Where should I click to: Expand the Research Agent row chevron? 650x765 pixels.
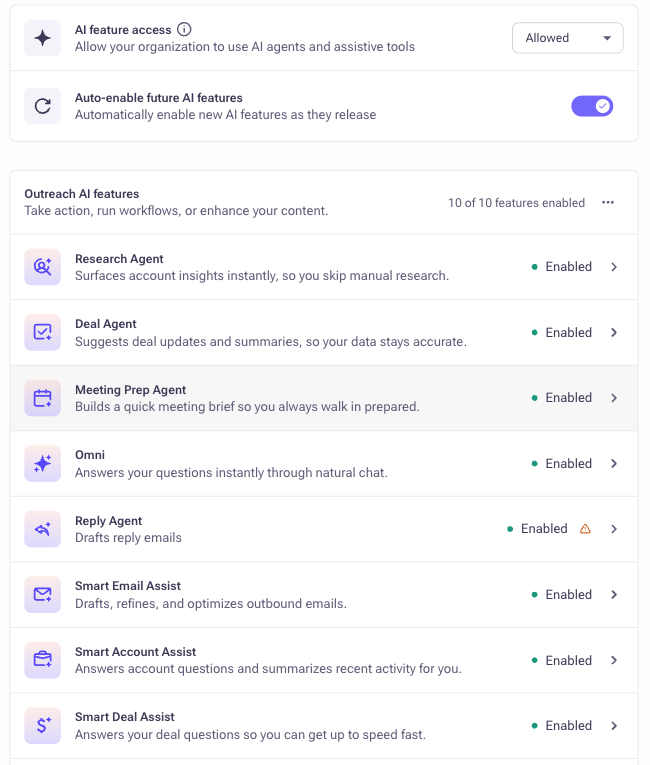614,267
